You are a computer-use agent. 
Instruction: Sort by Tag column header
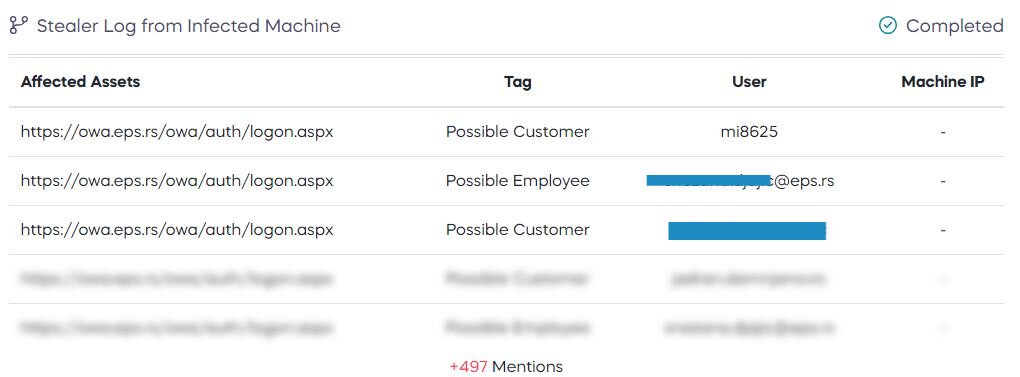(x=518, y=82)
